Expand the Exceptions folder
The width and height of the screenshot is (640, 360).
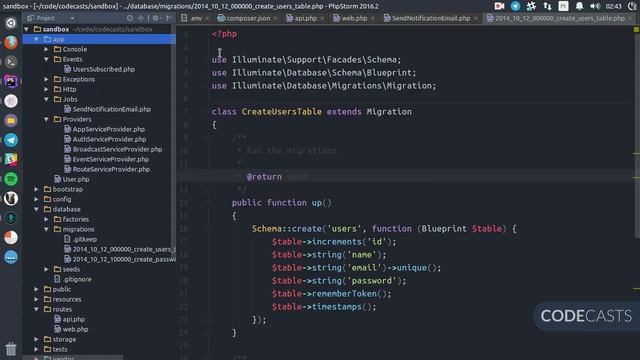47,79
